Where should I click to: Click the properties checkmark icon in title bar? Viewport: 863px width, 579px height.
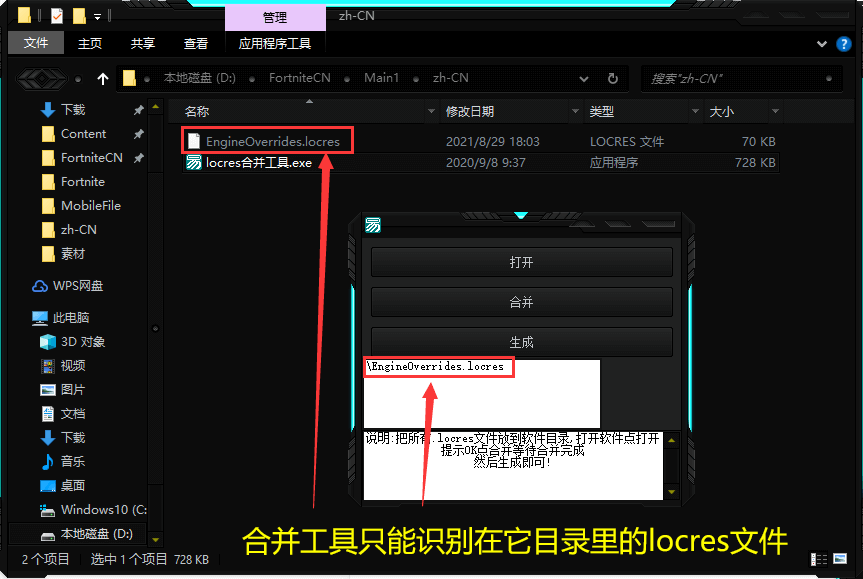57,16
